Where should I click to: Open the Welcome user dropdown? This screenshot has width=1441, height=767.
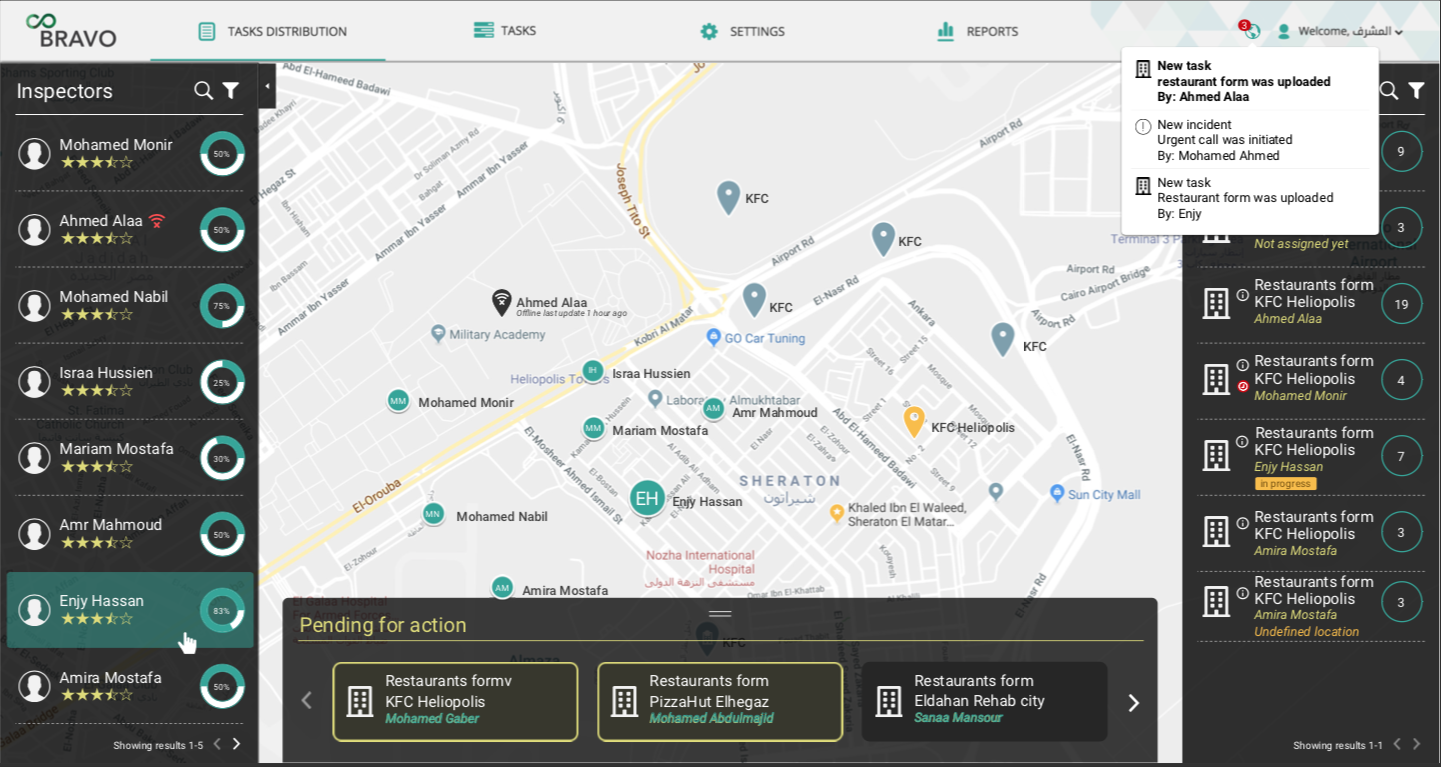tap(1341, 31)
